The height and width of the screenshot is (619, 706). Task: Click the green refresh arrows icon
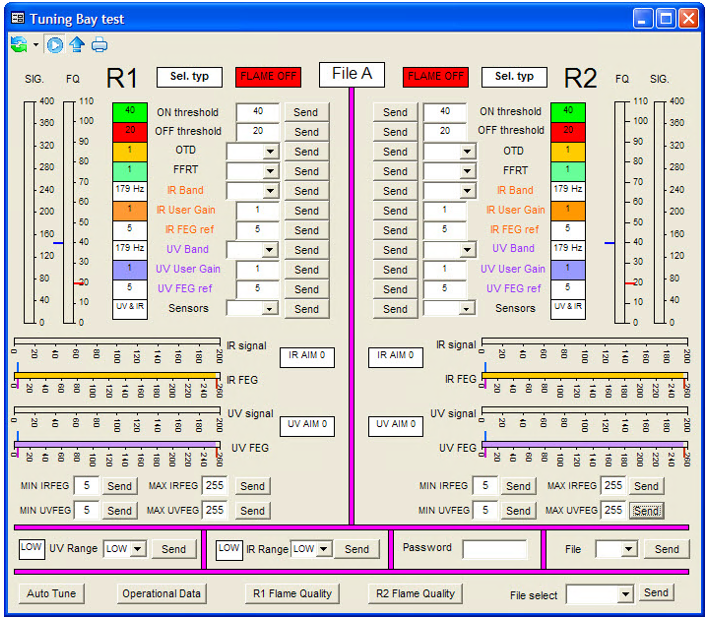coord(19,45)
